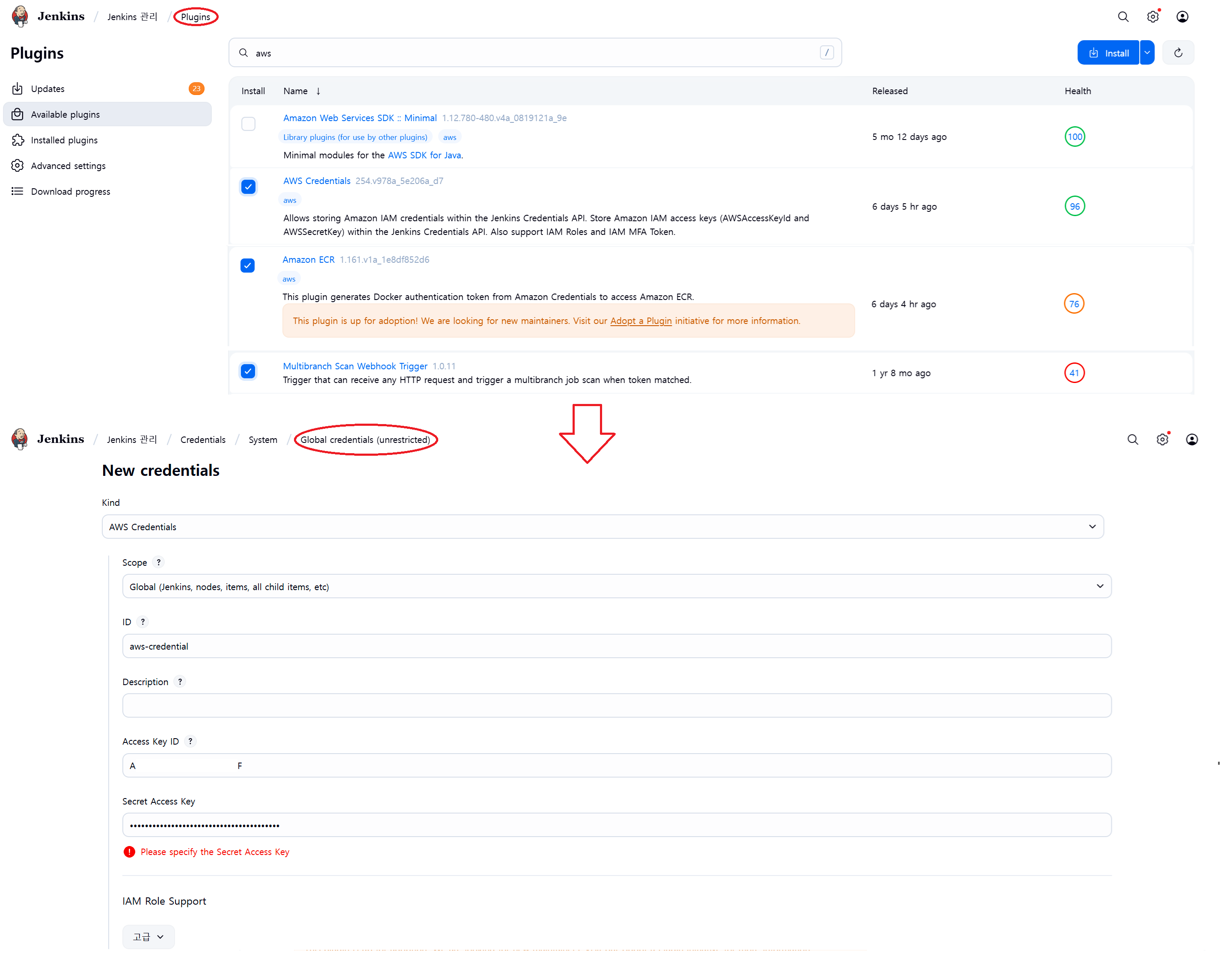
Task: Open the Kind dropdown showing AWS Credentials
Action: coord(602,526)
